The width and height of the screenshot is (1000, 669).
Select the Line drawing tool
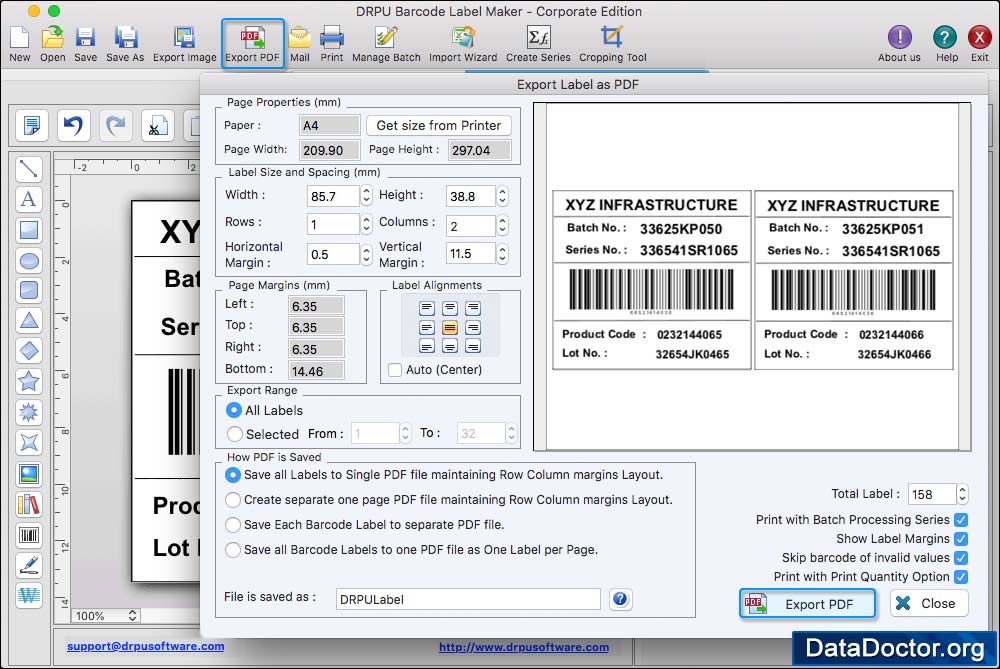29,169
